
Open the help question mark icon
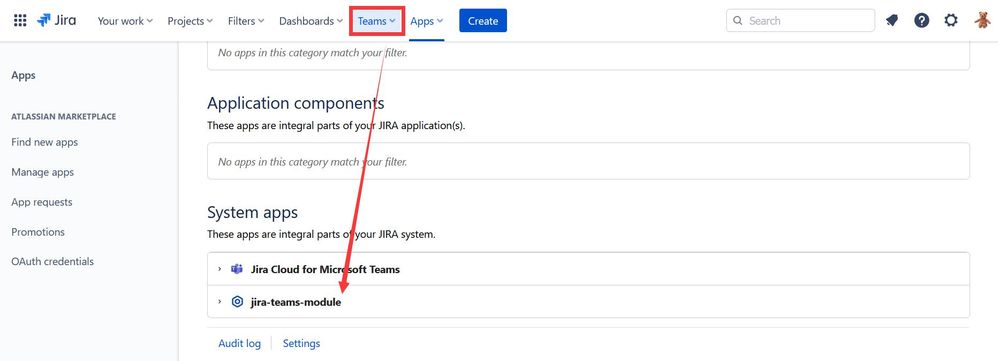click(x=922, y=20)
